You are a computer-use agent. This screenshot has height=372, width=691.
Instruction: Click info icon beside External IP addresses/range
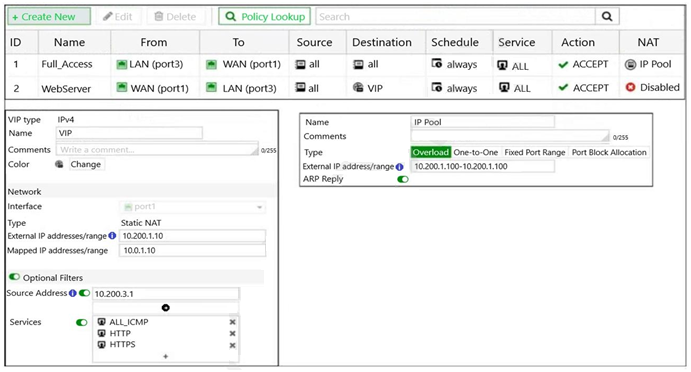tap(112, 236)
